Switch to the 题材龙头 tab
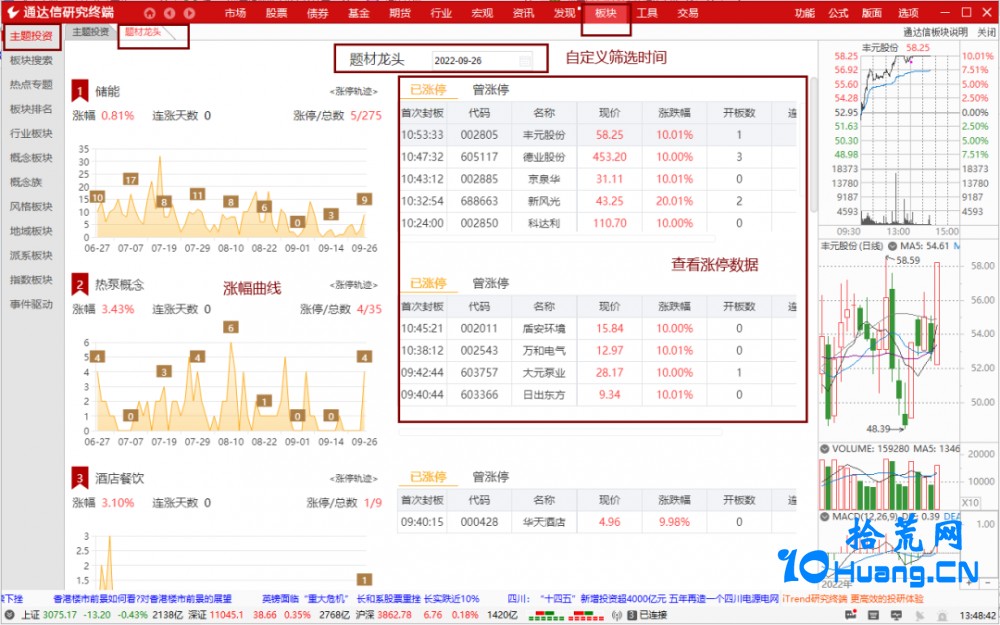Viewport: 1000px width, 625px height. [x=143, y=32]
